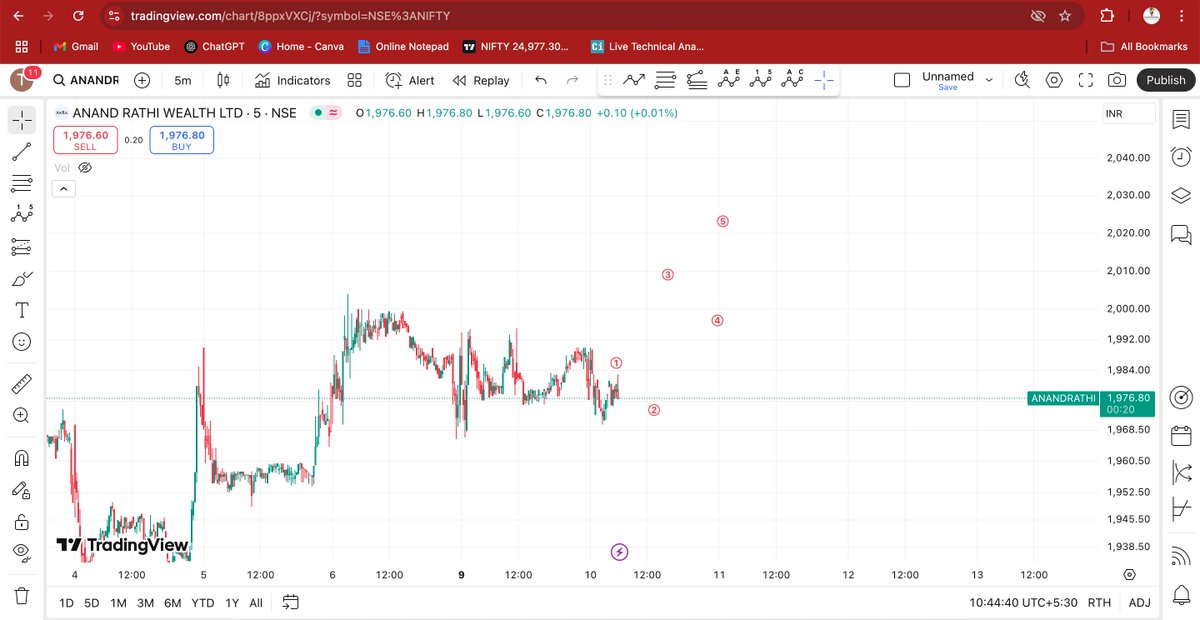Open the indicator templates grid menu
Screen dimensions: 1200x620
coord(355,80)
